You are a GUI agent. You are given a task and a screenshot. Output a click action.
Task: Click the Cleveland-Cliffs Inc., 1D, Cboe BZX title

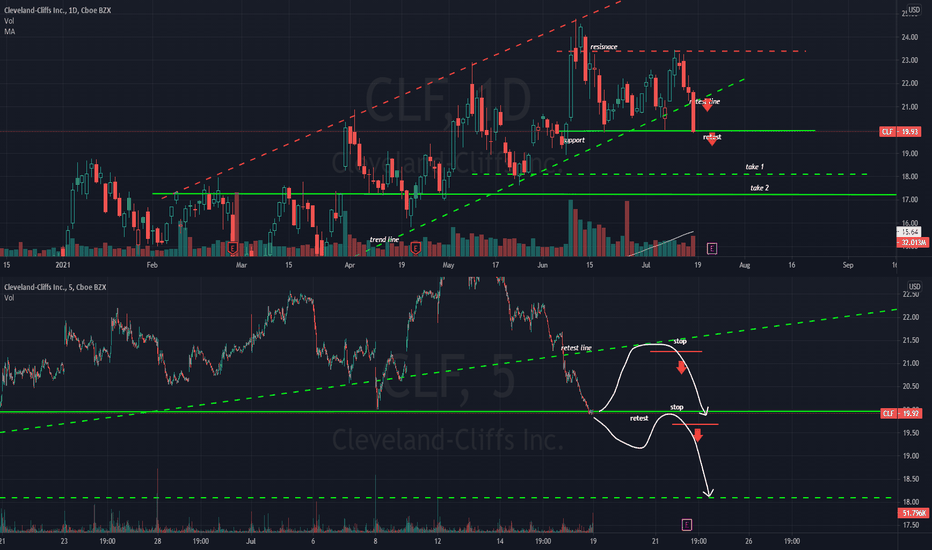click(58, 10)
